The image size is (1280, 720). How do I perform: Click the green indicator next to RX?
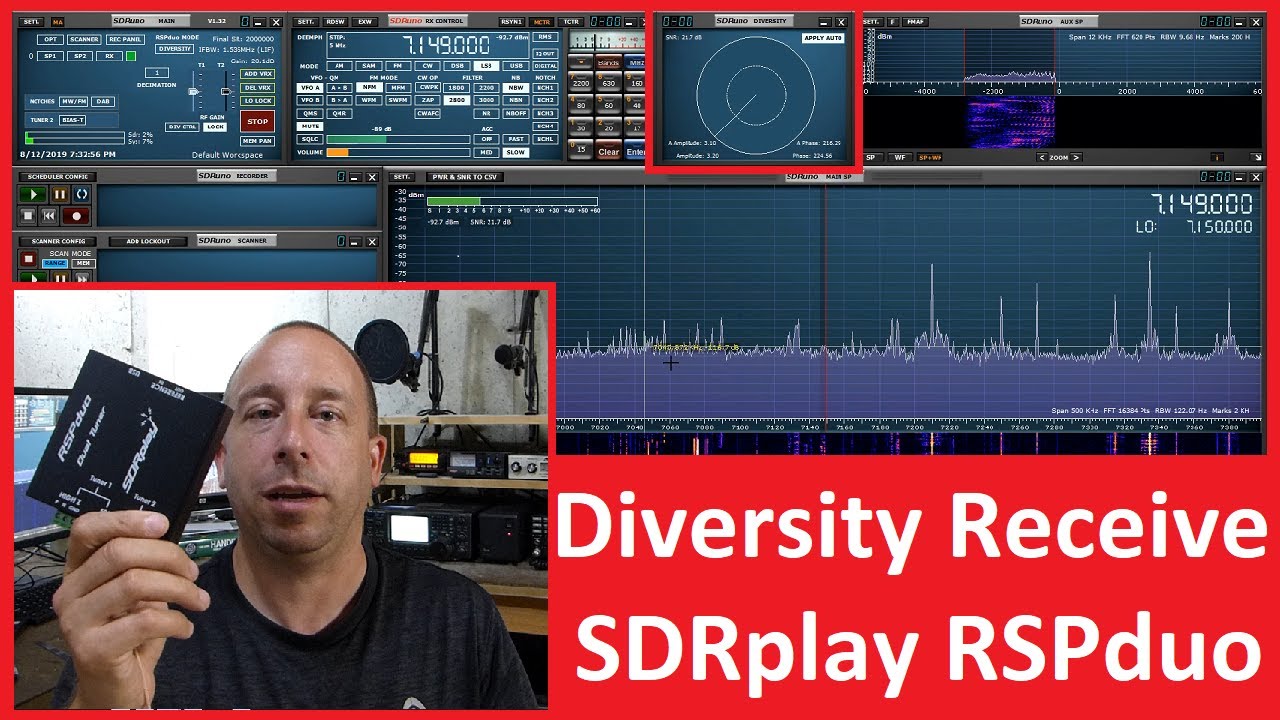131,56
